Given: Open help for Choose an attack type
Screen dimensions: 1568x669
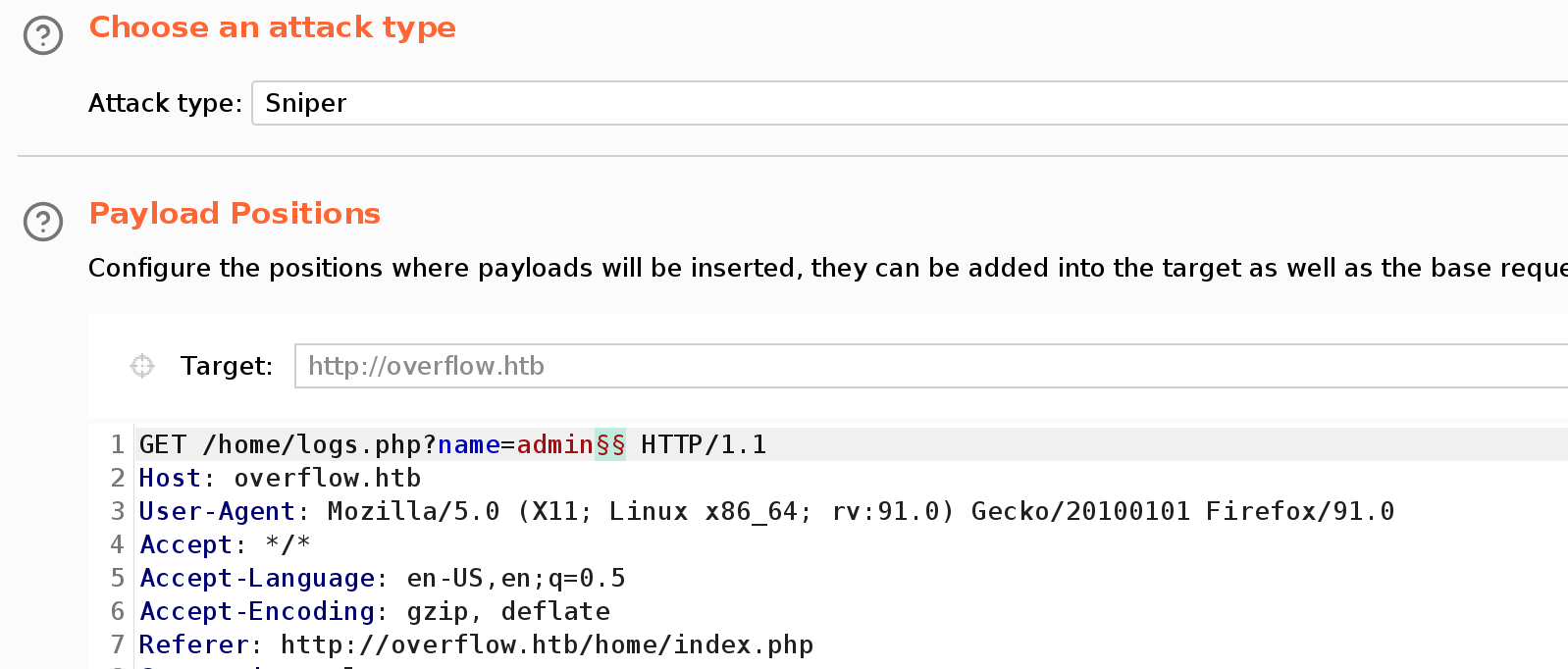Looking at the screenshot, I should (43, 36).
